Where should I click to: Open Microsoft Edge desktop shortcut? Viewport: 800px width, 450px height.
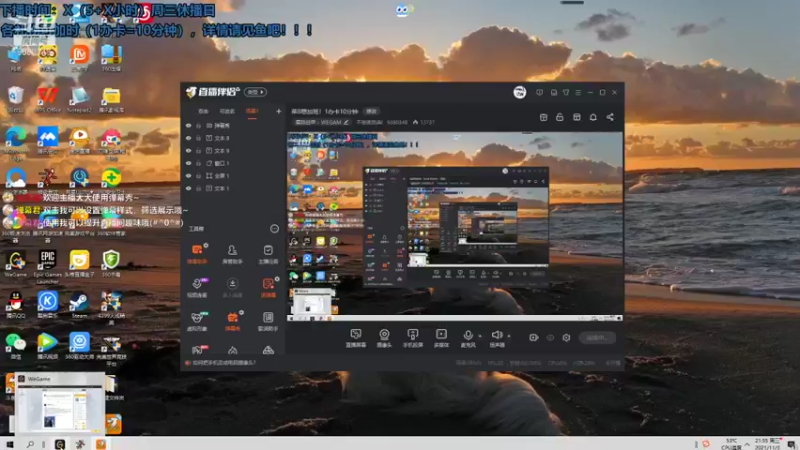(16, 143)
